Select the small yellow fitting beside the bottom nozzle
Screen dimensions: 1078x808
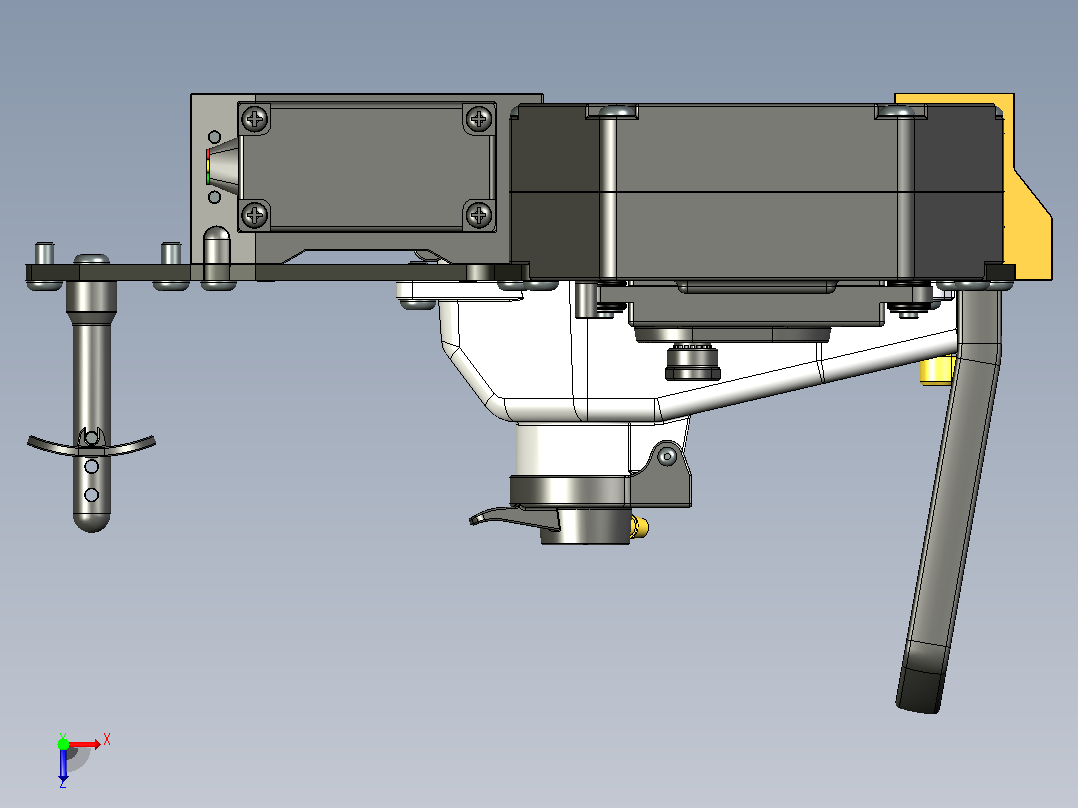click(x=639, y=527)
